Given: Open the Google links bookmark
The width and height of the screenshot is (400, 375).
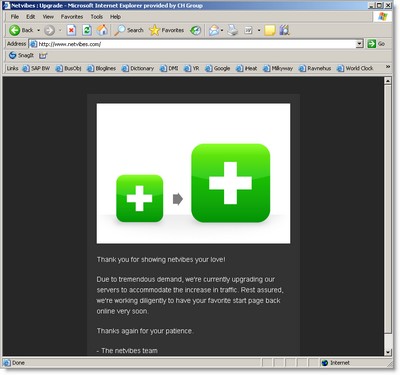Looking at the screenshot, I should coord(218,68).
